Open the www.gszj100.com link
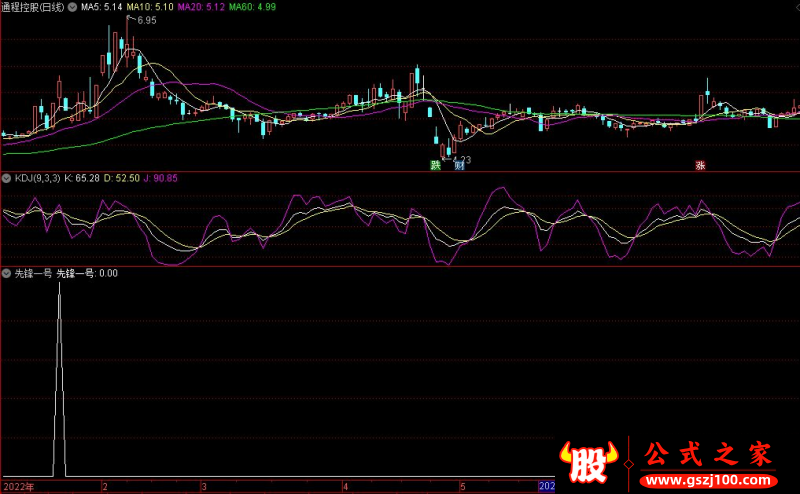The image size is (800, 494). 709,480
